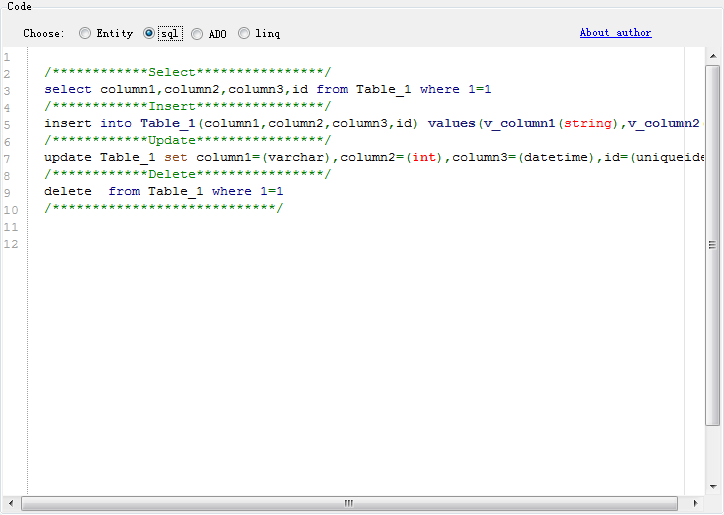Click 'values' keyword on line 5
724x515 pixels.
click(452, 123)
